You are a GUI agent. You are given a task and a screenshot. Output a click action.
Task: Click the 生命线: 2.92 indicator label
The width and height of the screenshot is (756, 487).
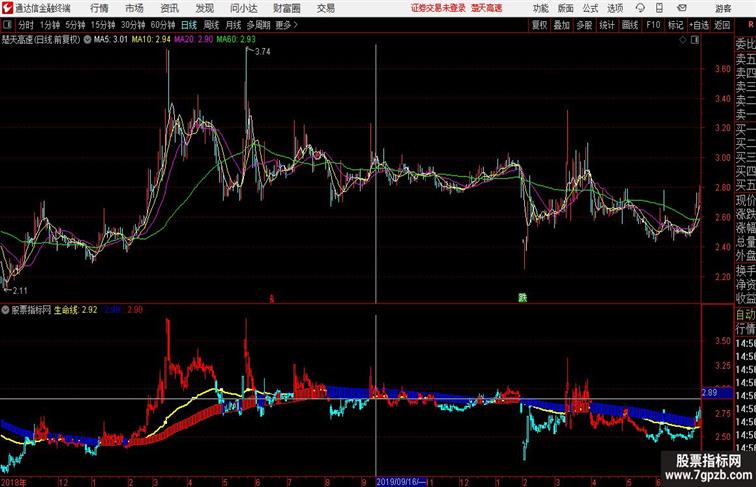76,310
